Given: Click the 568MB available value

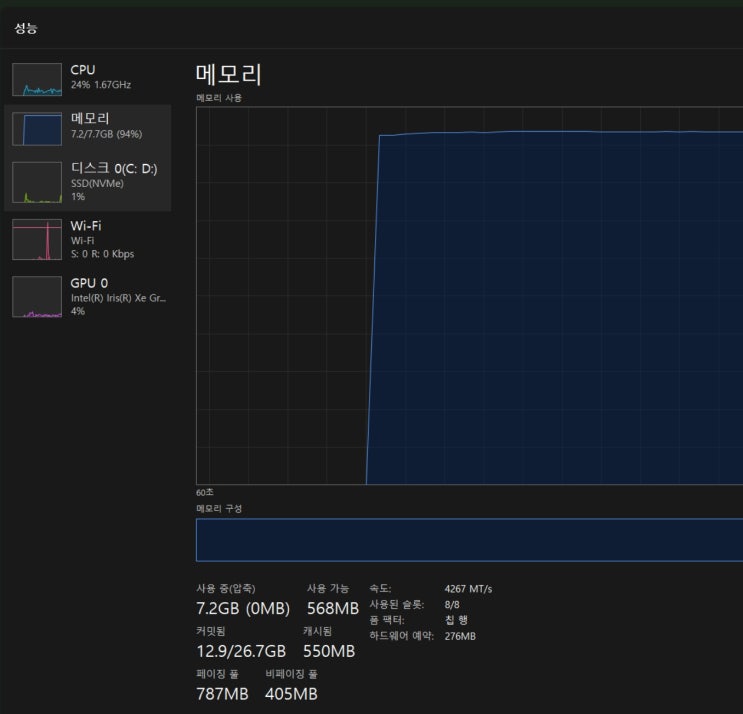Looking at the screenshot, I should point(333,608).
